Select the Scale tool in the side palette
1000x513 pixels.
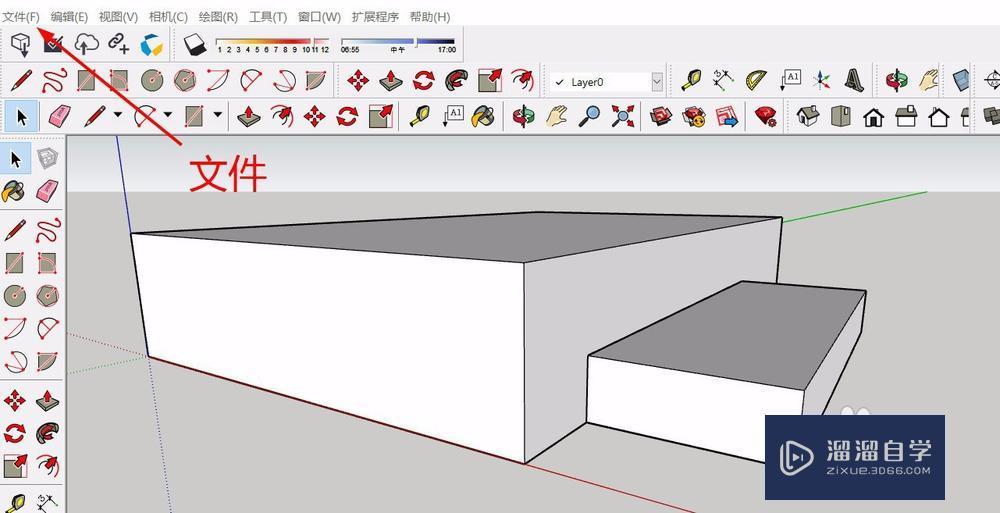click(14, 466)
